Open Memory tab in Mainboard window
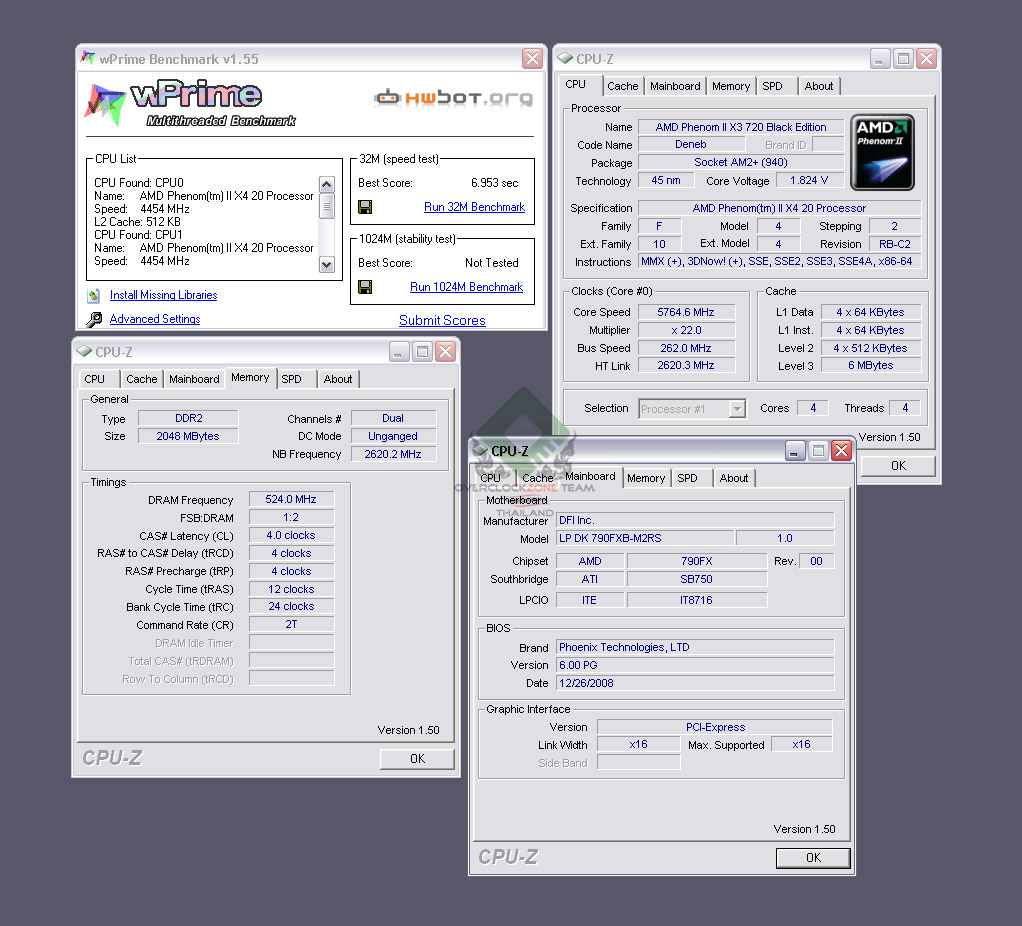The width and height of the screenshot is (1022, 926). 646,478
